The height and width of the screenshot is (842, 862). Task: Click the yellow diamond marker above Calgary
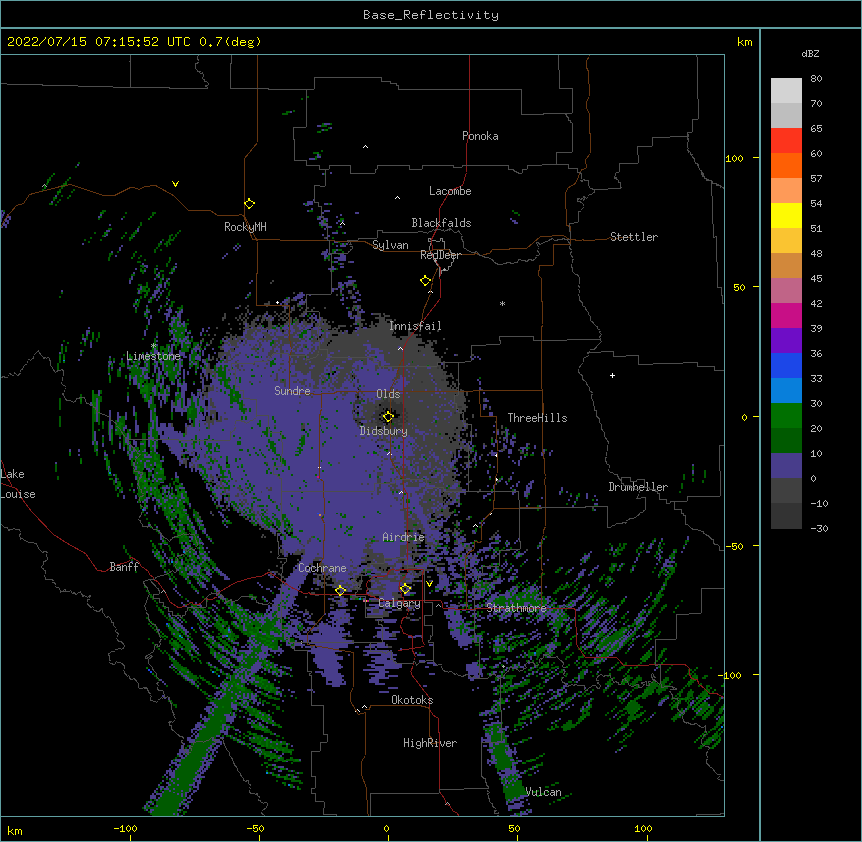405,589
